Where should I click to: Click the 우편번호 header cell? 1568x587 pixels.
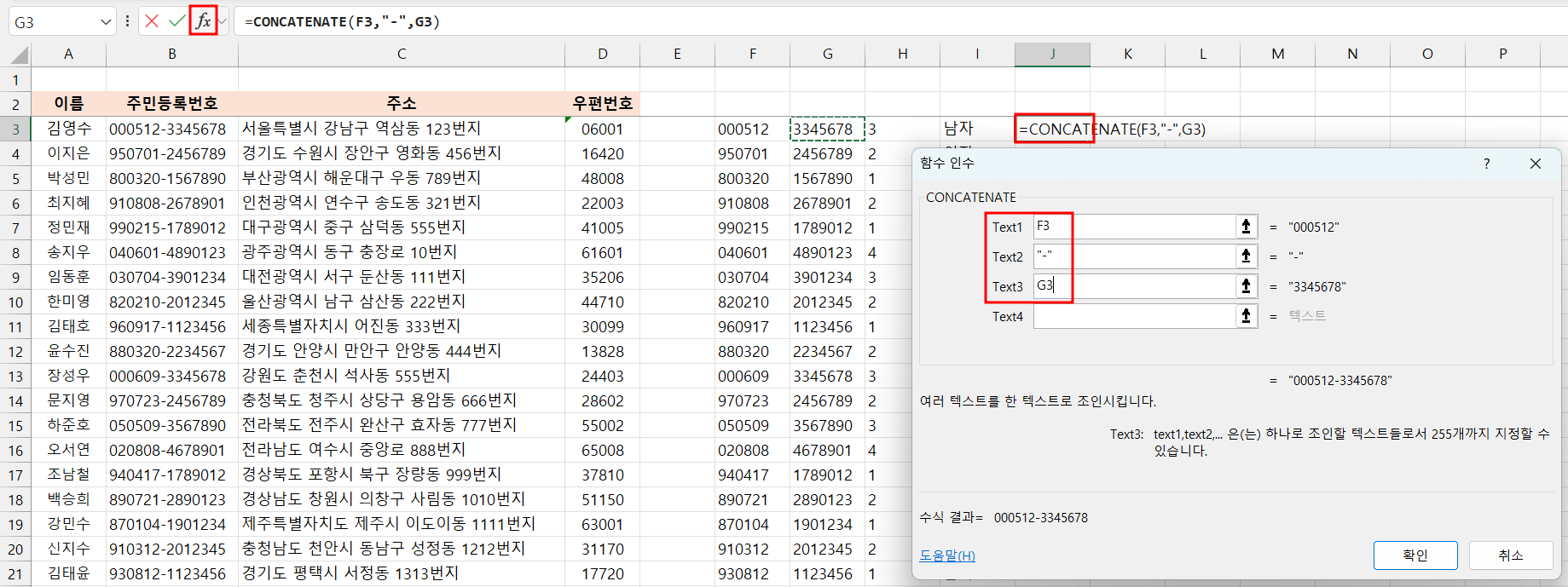(603, 104)
